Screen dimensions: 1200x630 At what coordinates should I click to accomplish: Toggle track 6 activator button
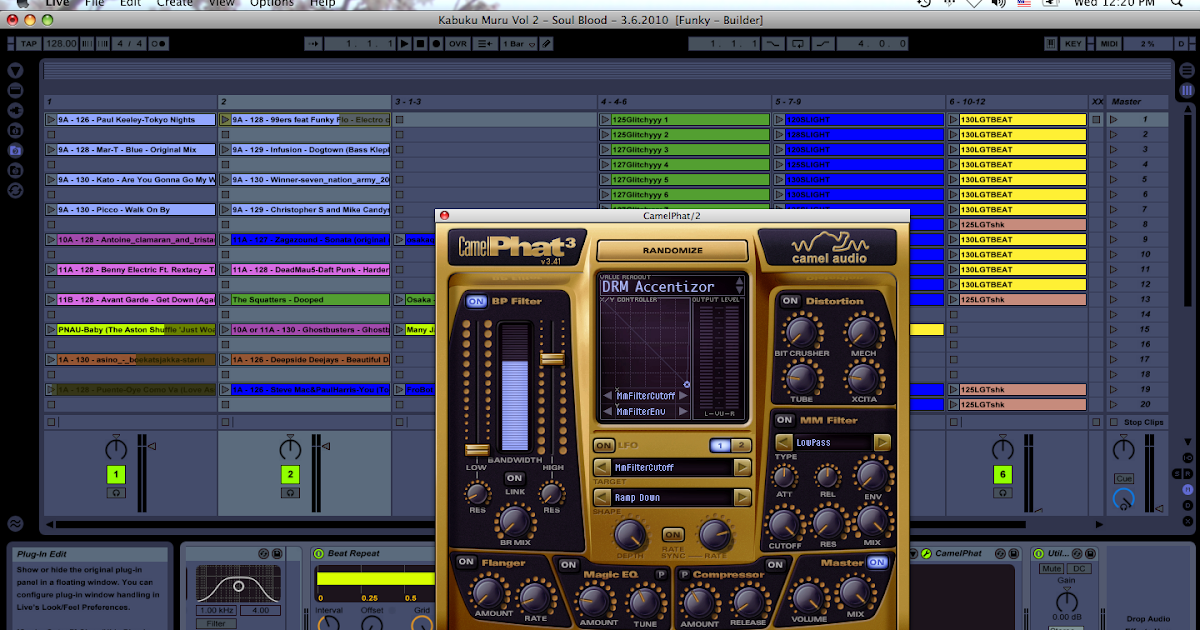(1002, 474)
